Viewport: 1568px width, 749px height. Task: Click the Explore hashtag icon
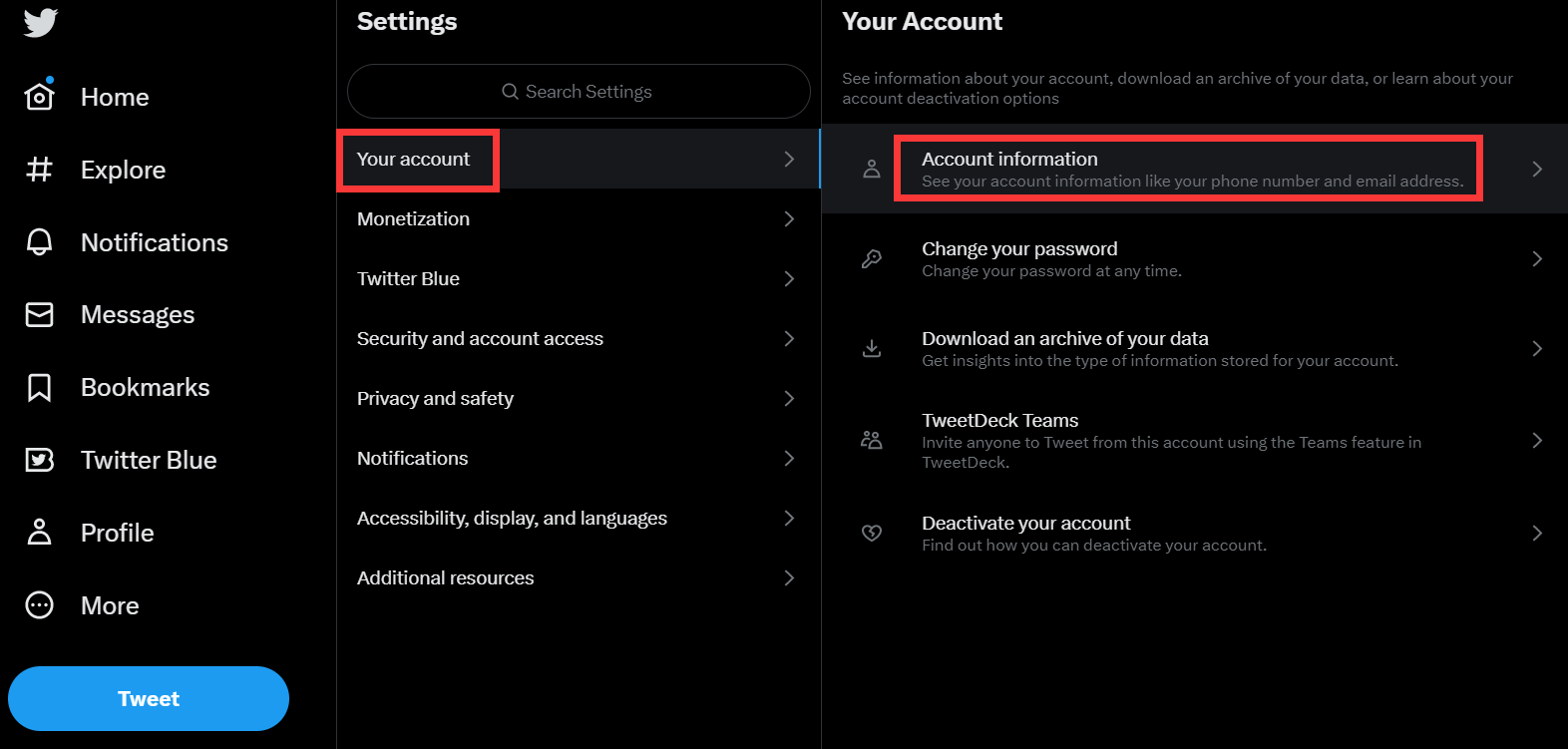point(39,170)
